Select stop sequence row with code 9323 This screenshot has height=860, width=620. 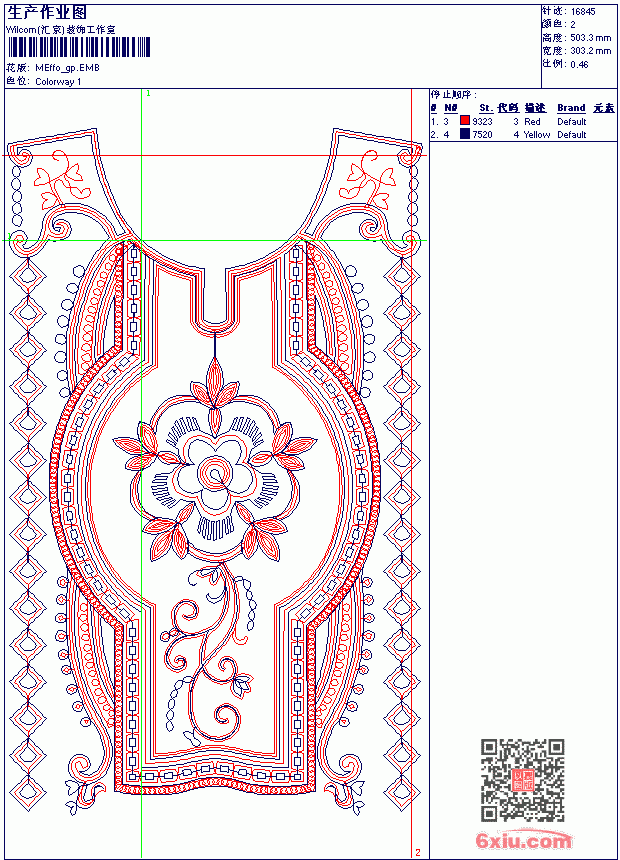523,121
